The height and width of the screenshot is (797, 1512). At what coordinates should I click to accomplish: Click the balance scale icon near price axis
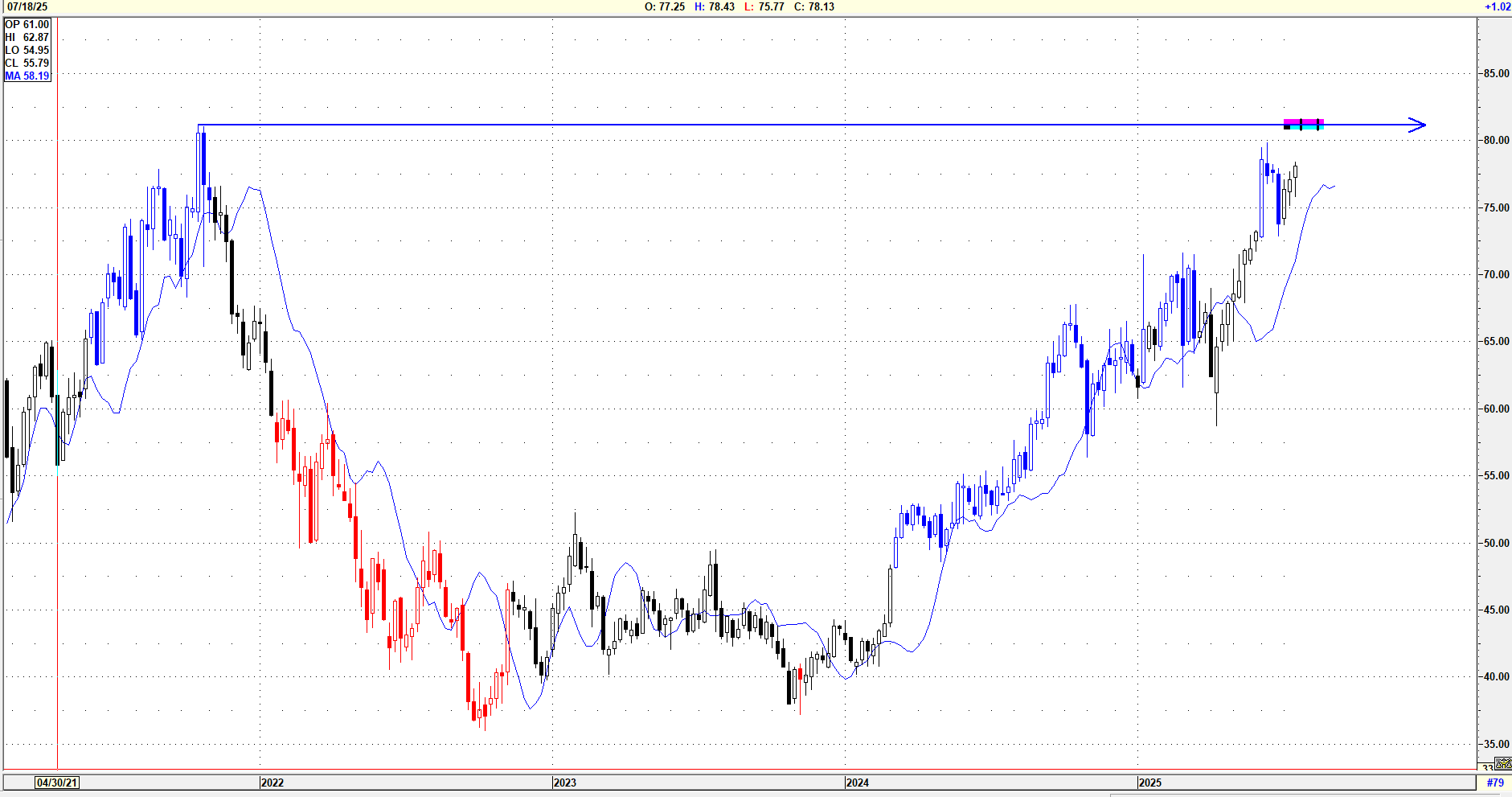(1502, 763)
